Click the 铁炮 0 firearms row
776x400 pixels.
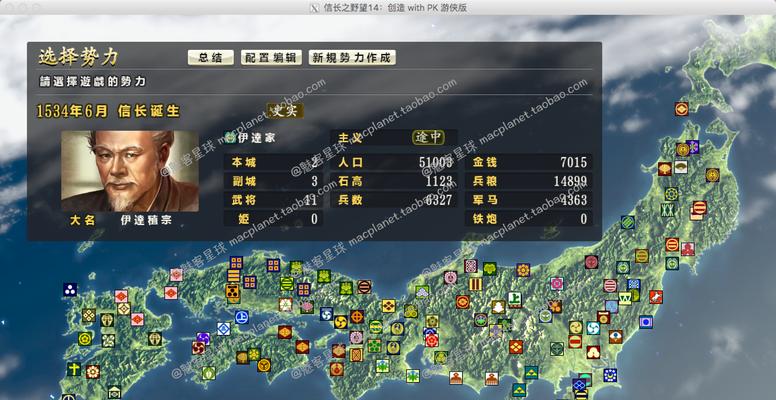point(529,218)
